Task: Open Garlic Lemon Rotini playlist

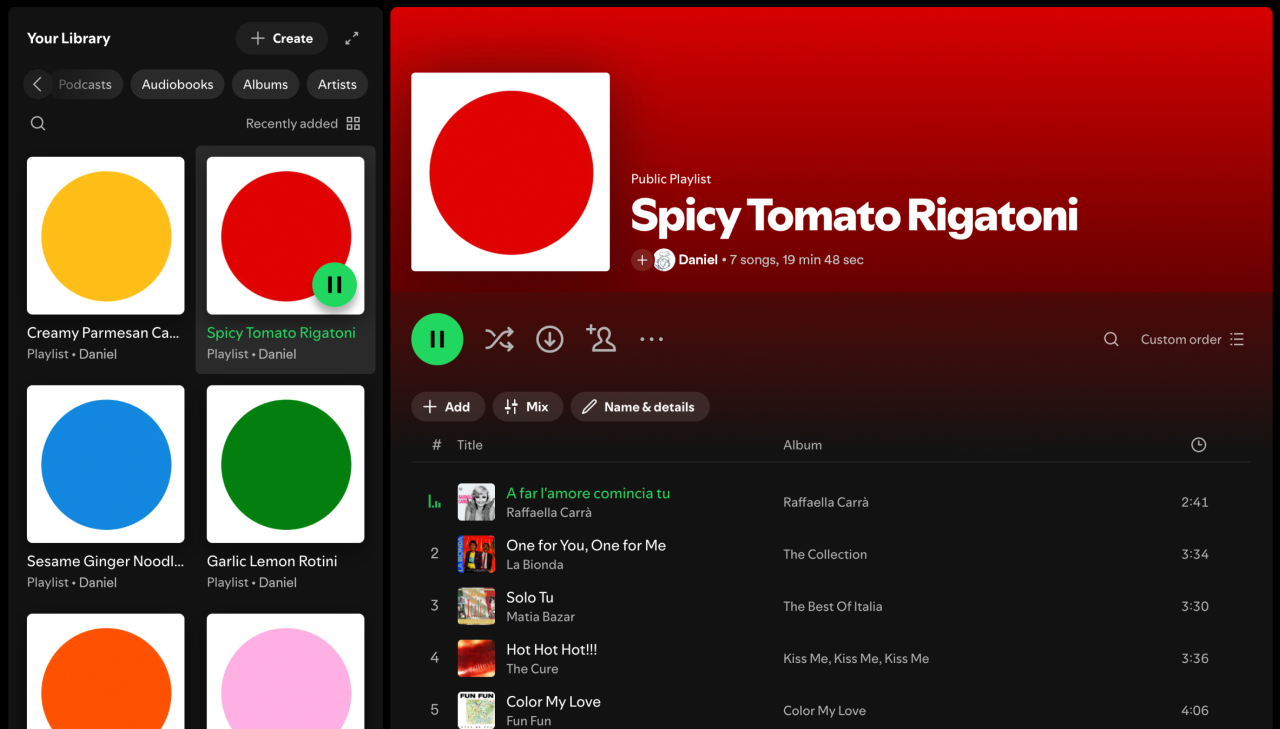Action: 286,488
